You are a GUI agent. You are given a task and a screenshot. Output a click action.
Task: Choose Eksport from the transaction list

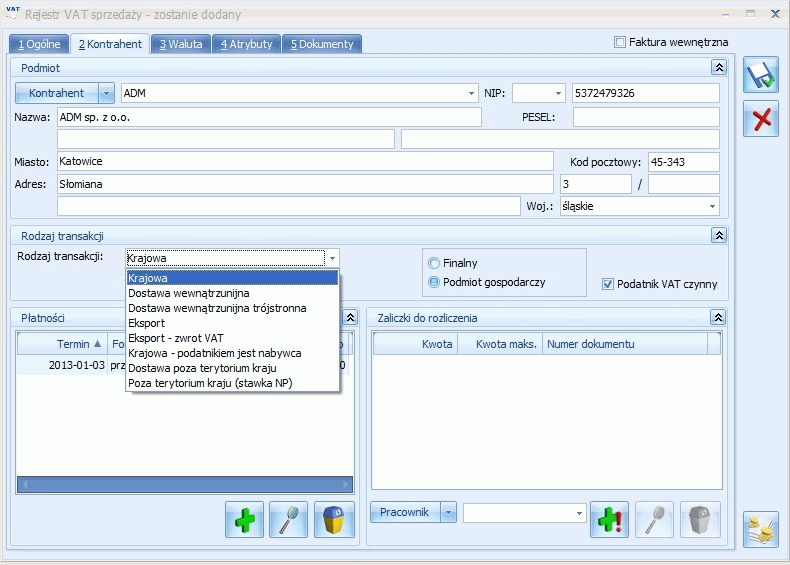click(x=147, y=323)
